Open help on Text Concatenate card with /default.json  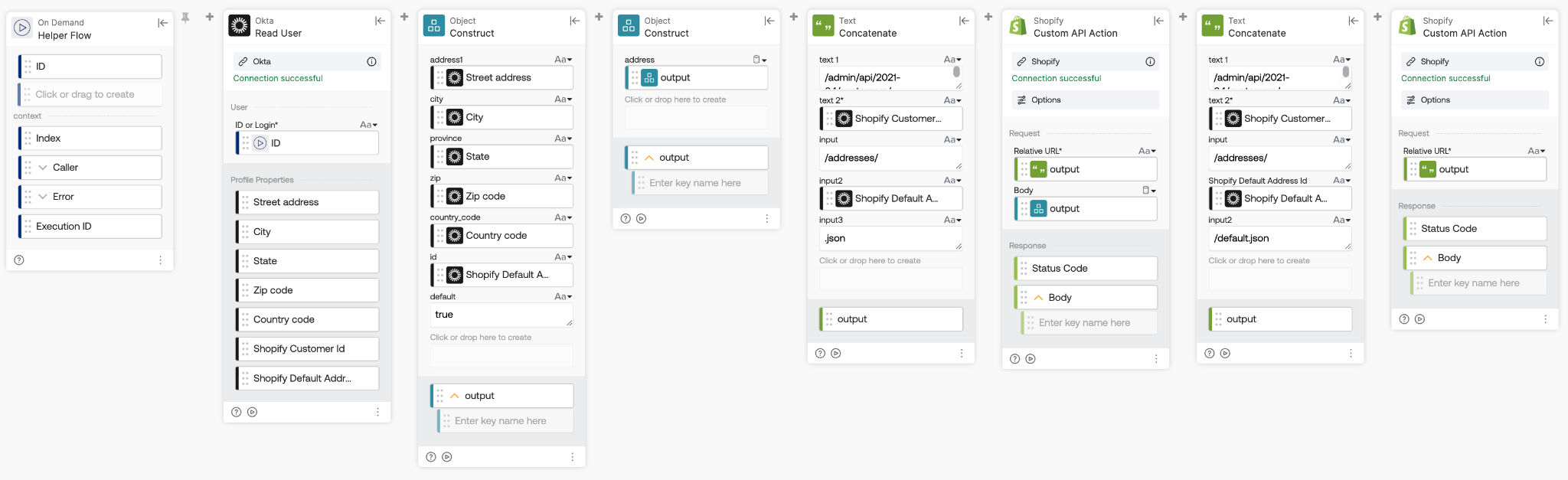click(x=1210, y=354)
